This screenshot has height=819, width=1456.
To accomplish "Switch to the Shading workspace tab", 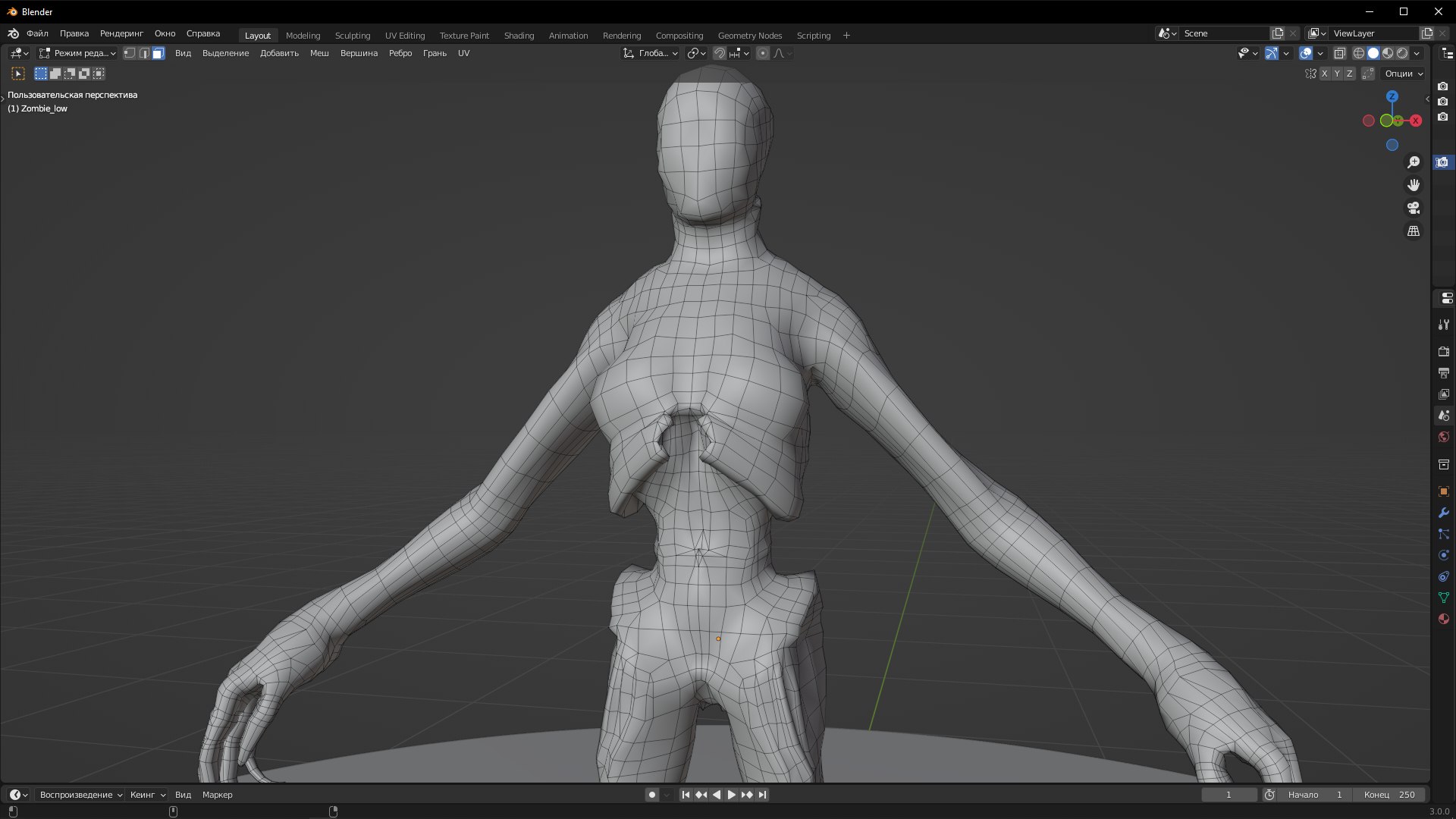I will (x=519, y=36).
